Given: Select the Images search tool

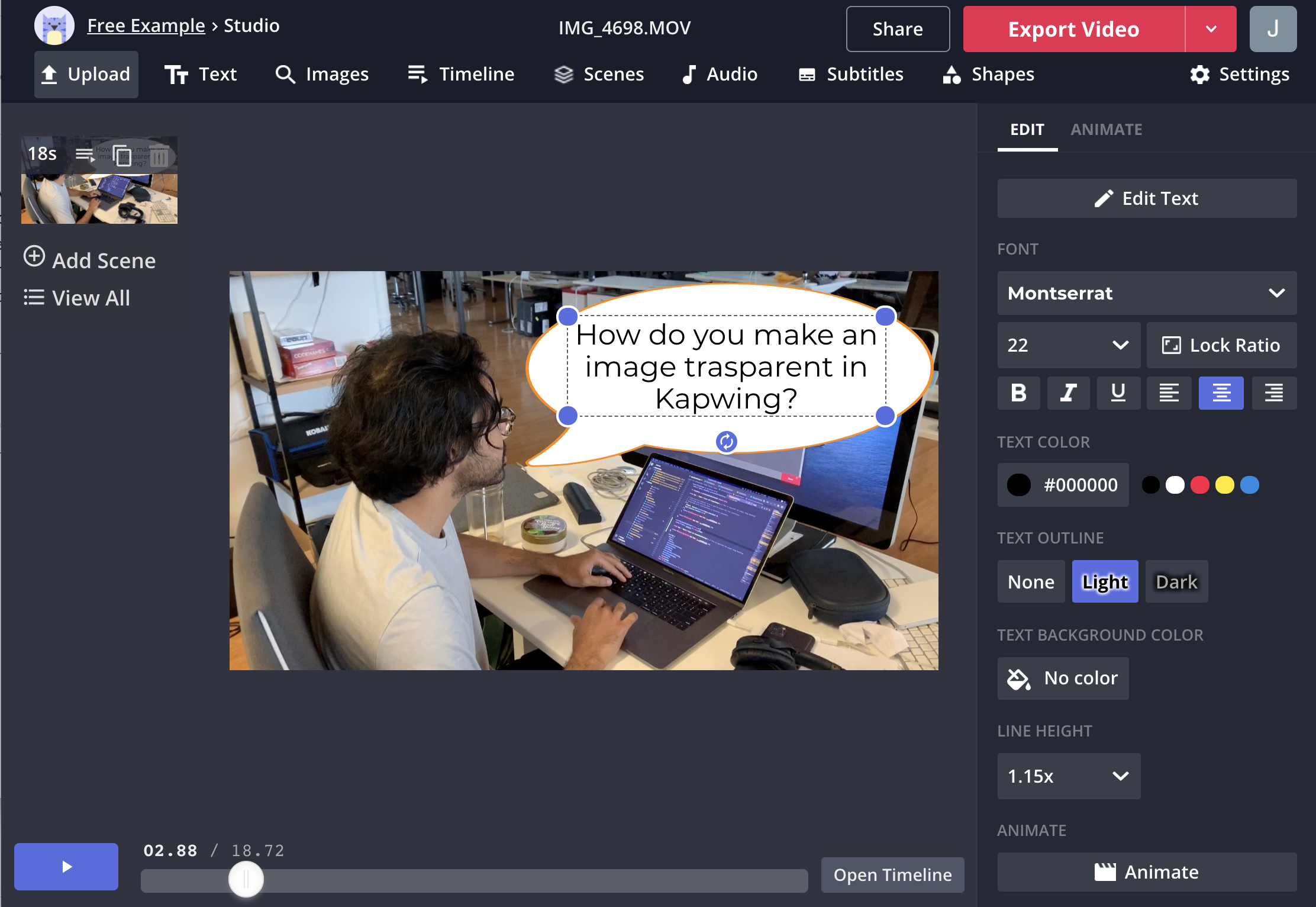Looking at the screenshot, I should (x=321, y=73).
